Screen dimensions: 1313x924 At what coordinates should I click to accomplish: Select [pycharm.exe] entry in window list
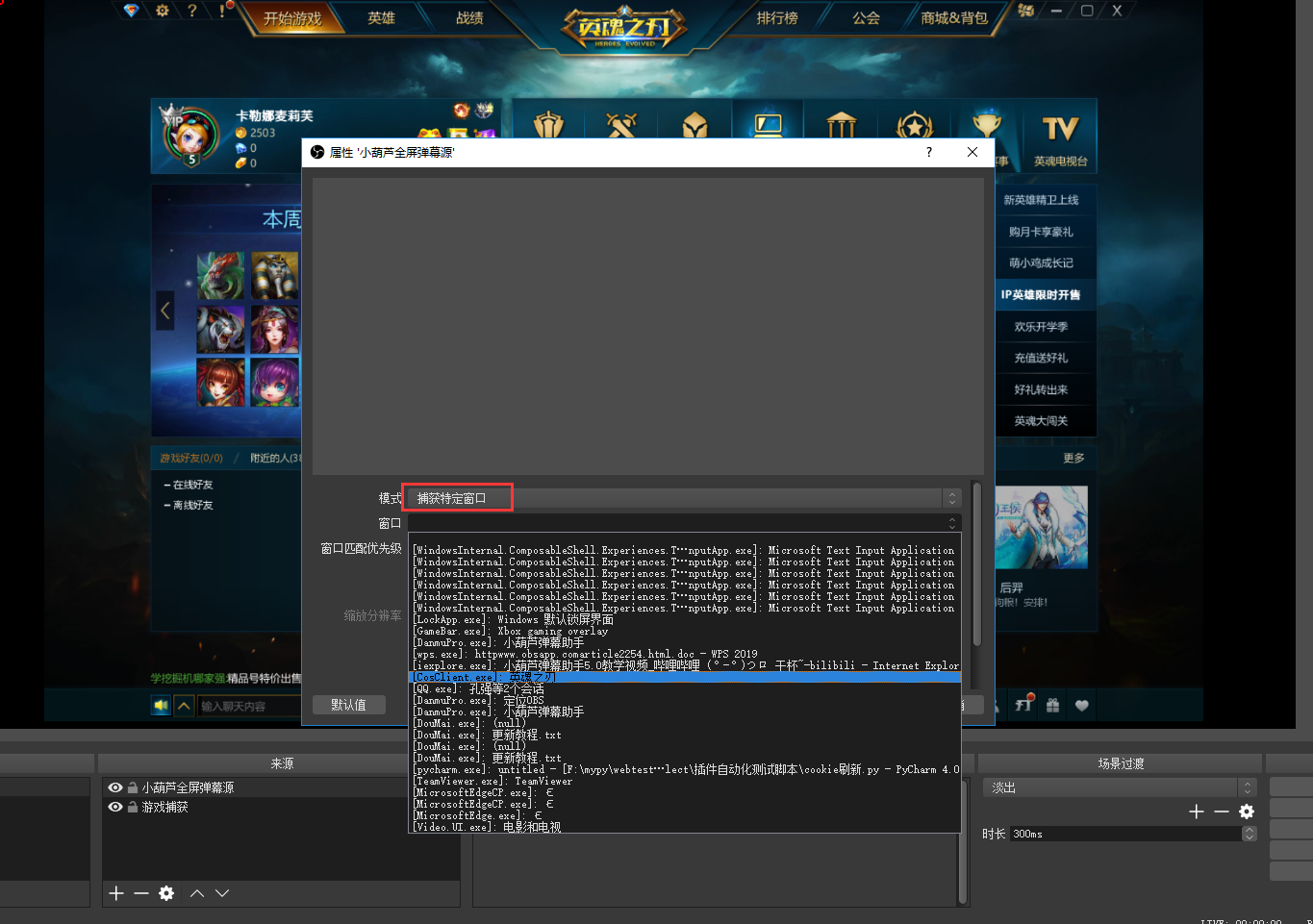(684, 770)
